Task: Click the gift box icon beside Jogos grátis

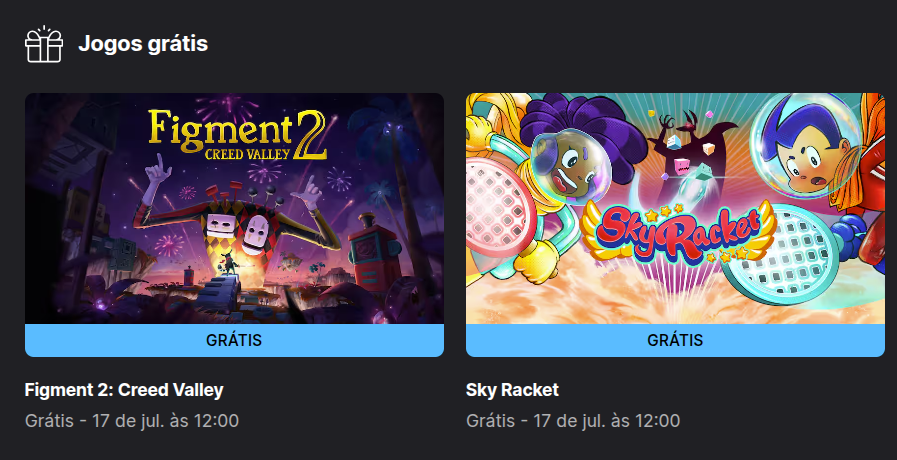Action: [x=44, y=44]
